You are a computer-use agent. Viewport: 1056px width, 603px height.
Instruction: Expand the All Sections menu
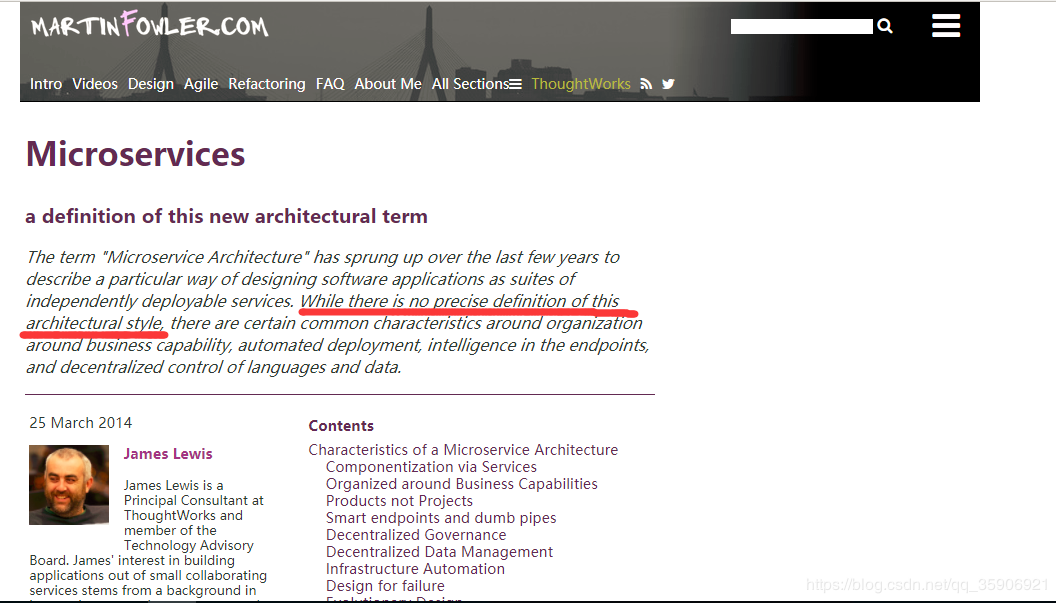point(477,84)
